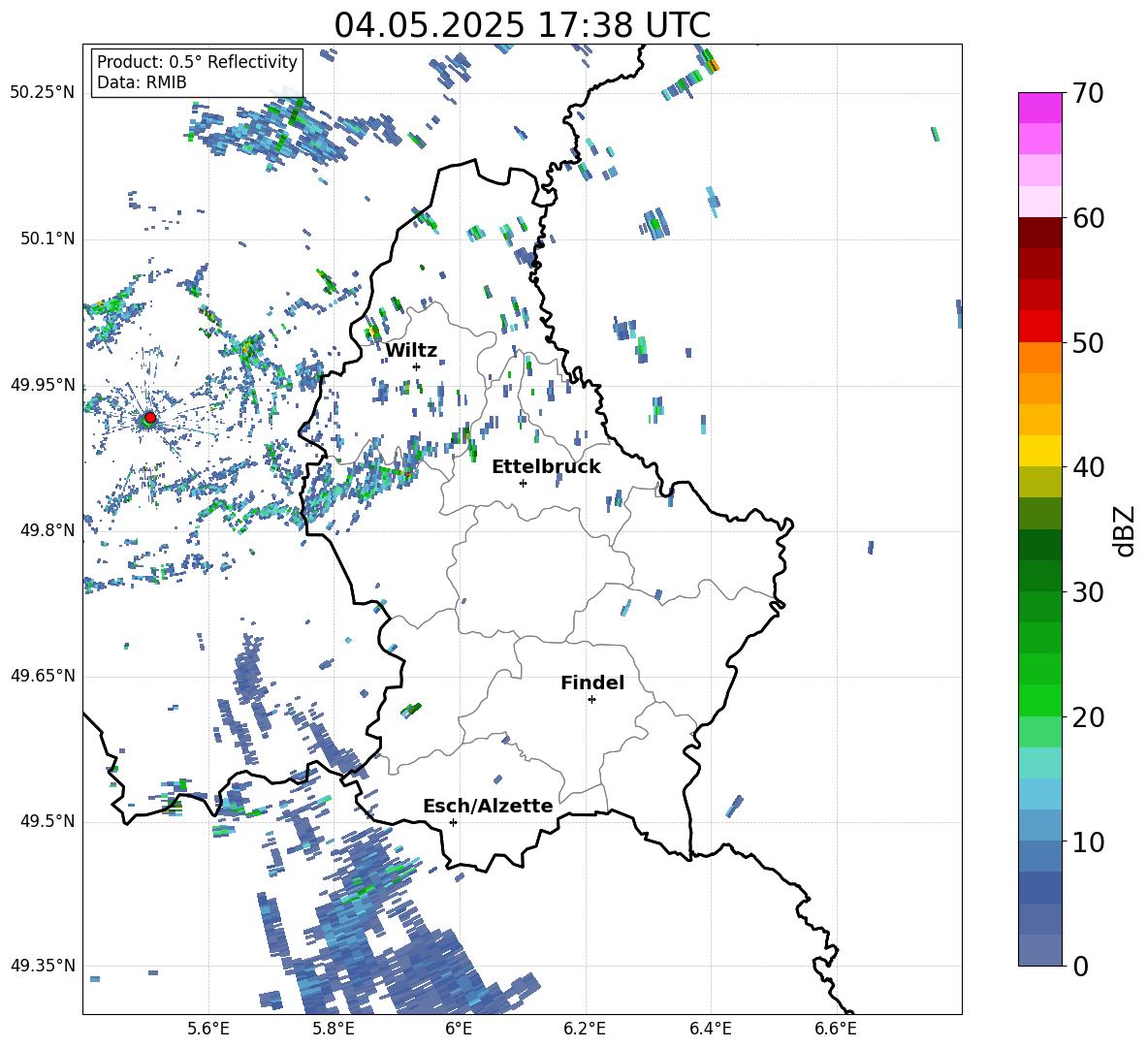The width and height of the screenshot is (1148, 1048).
Task: Click the colorbar tick value 20
Action: coord(1088,717)
